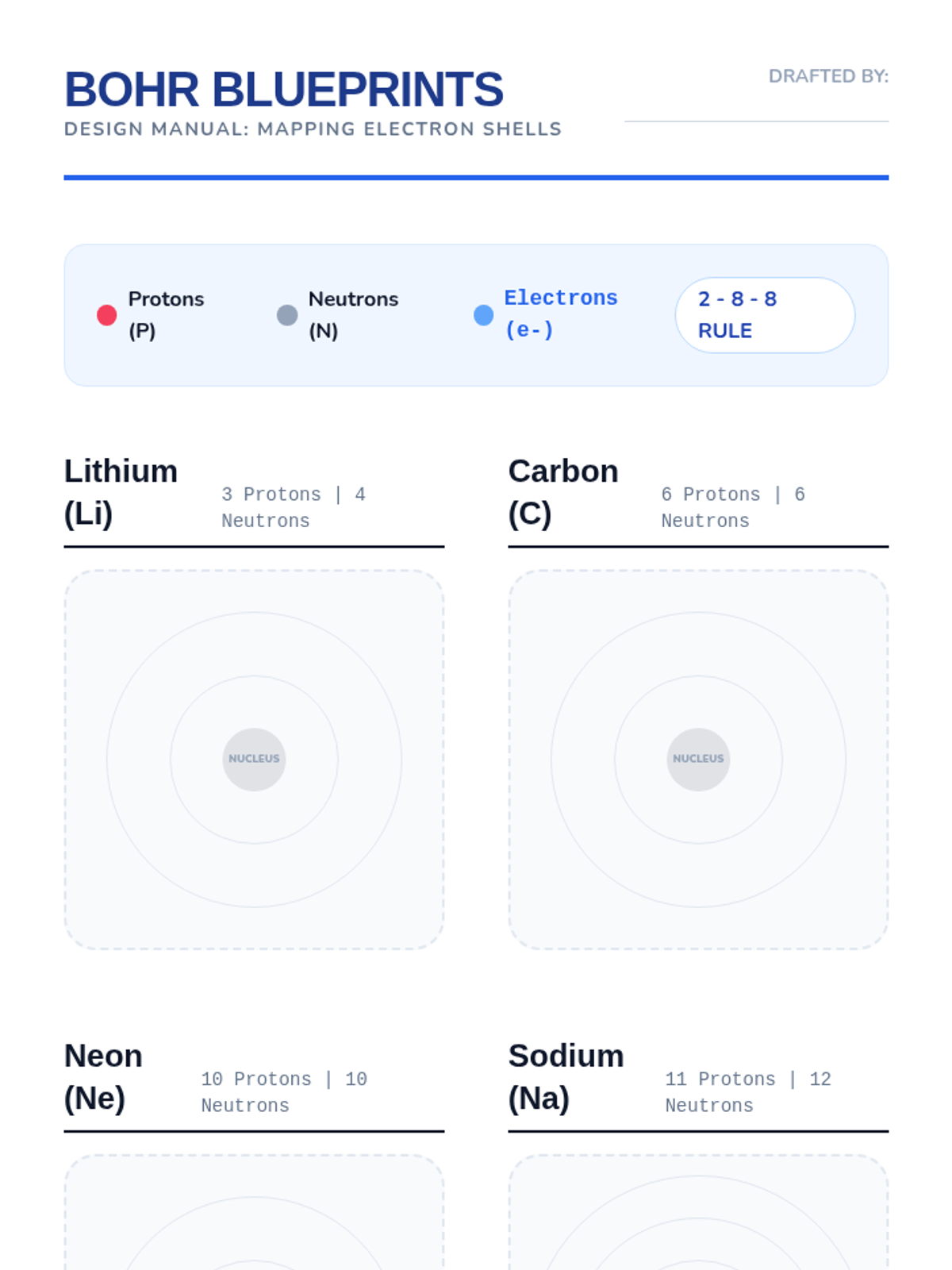Image resolution: width=952 pixels, height=1270 pixels.
Task: Click the Lithium (Li) heading
Action: pyautogui.click(x=121, y=492)
